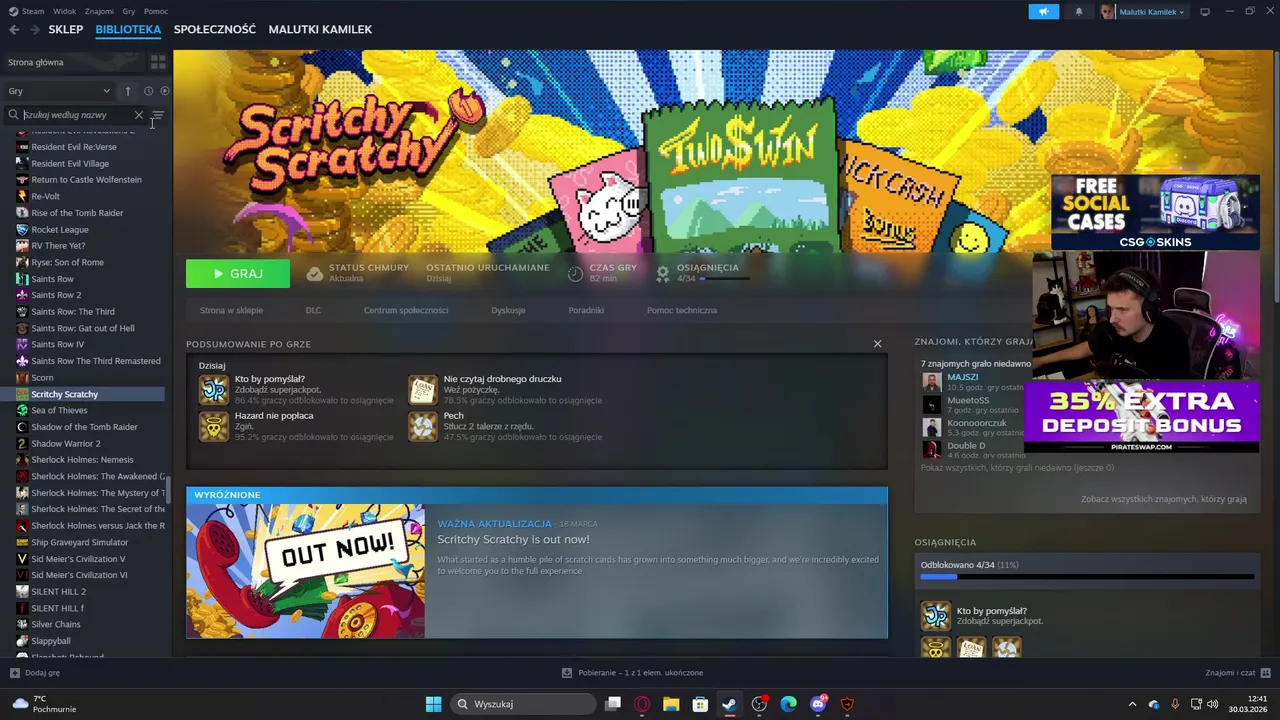Open the Steam menu
This screenshot has height=720, width=1280.
point(27,11)
